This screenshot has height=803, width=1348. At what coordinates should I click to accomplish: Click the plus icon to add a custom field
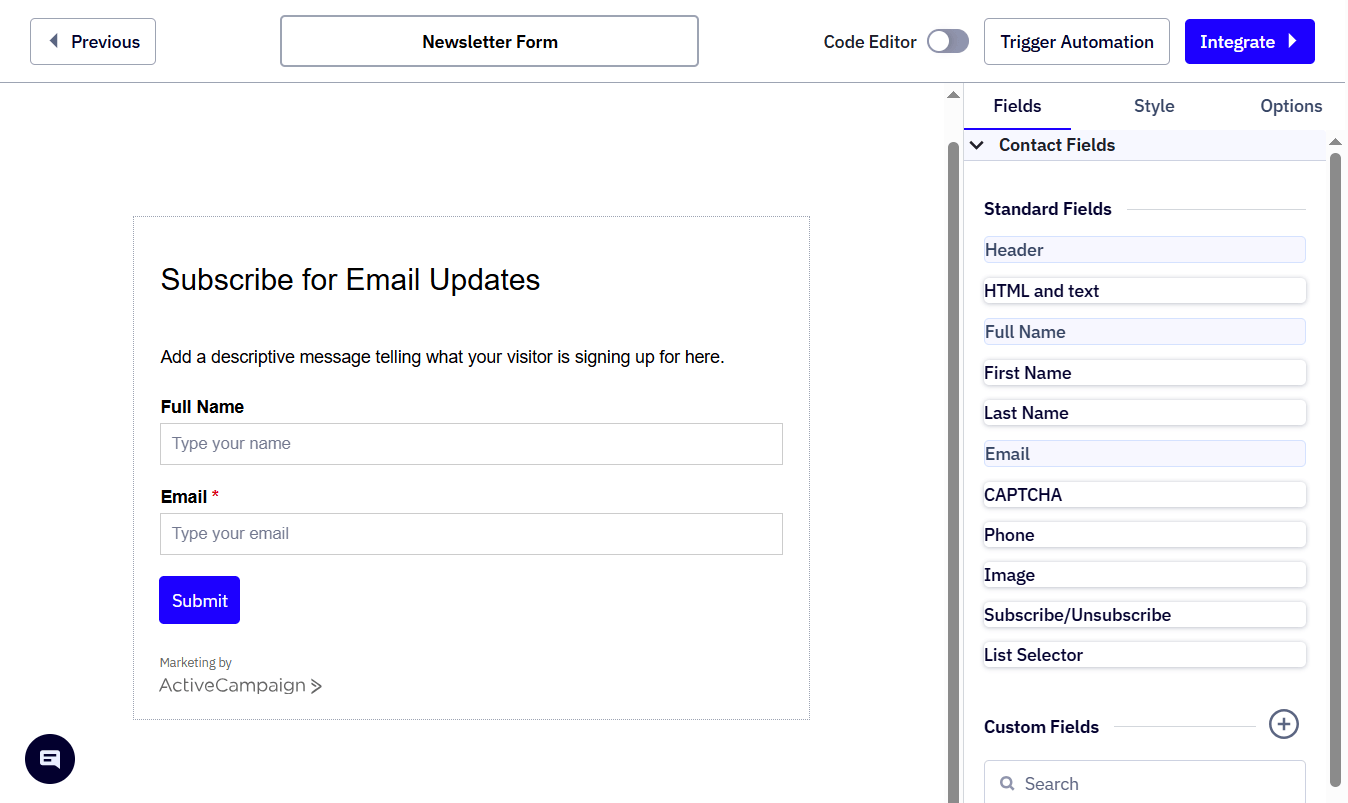[1283, 724]
